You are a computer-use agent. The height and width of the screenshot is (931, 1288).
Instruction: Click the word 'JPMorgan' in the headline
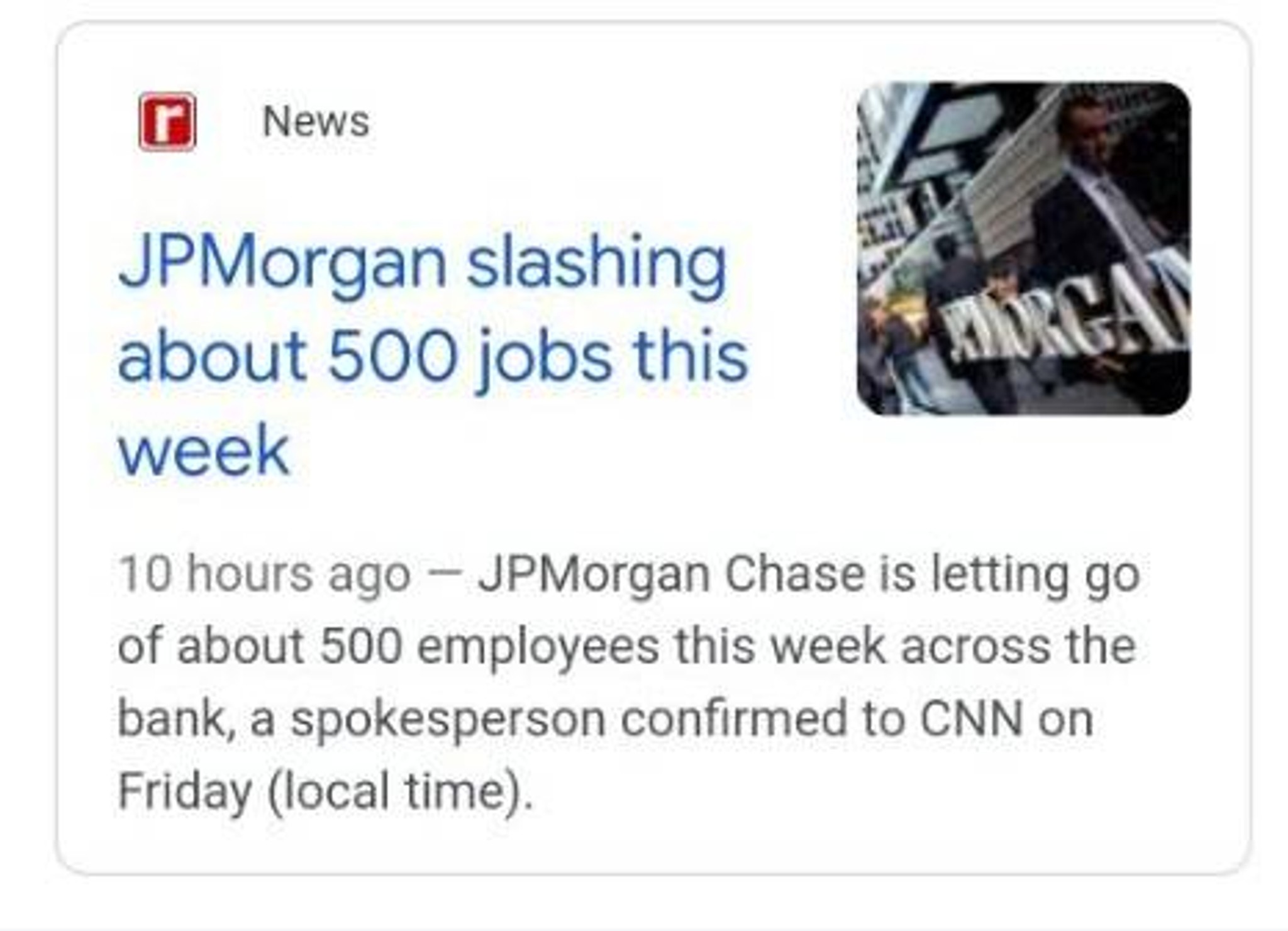coord(282,262)
